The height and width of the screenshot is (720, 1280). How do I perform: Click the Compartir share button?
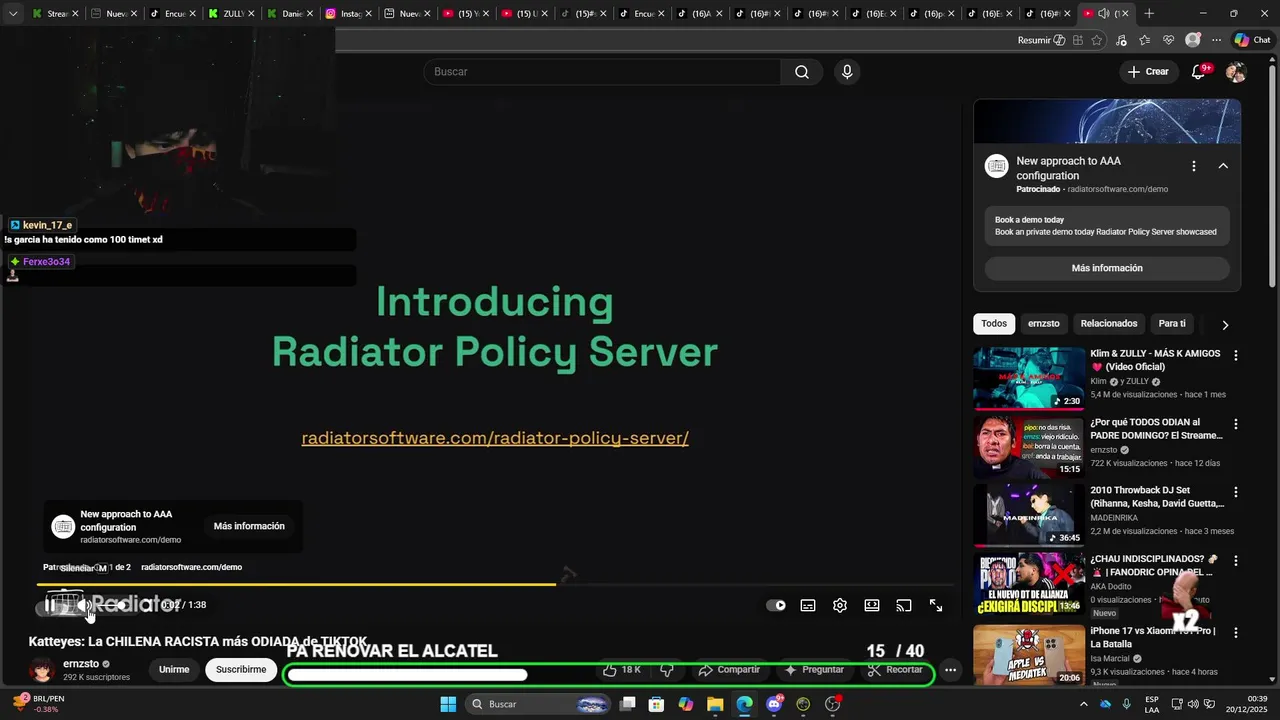click(729, 670)
